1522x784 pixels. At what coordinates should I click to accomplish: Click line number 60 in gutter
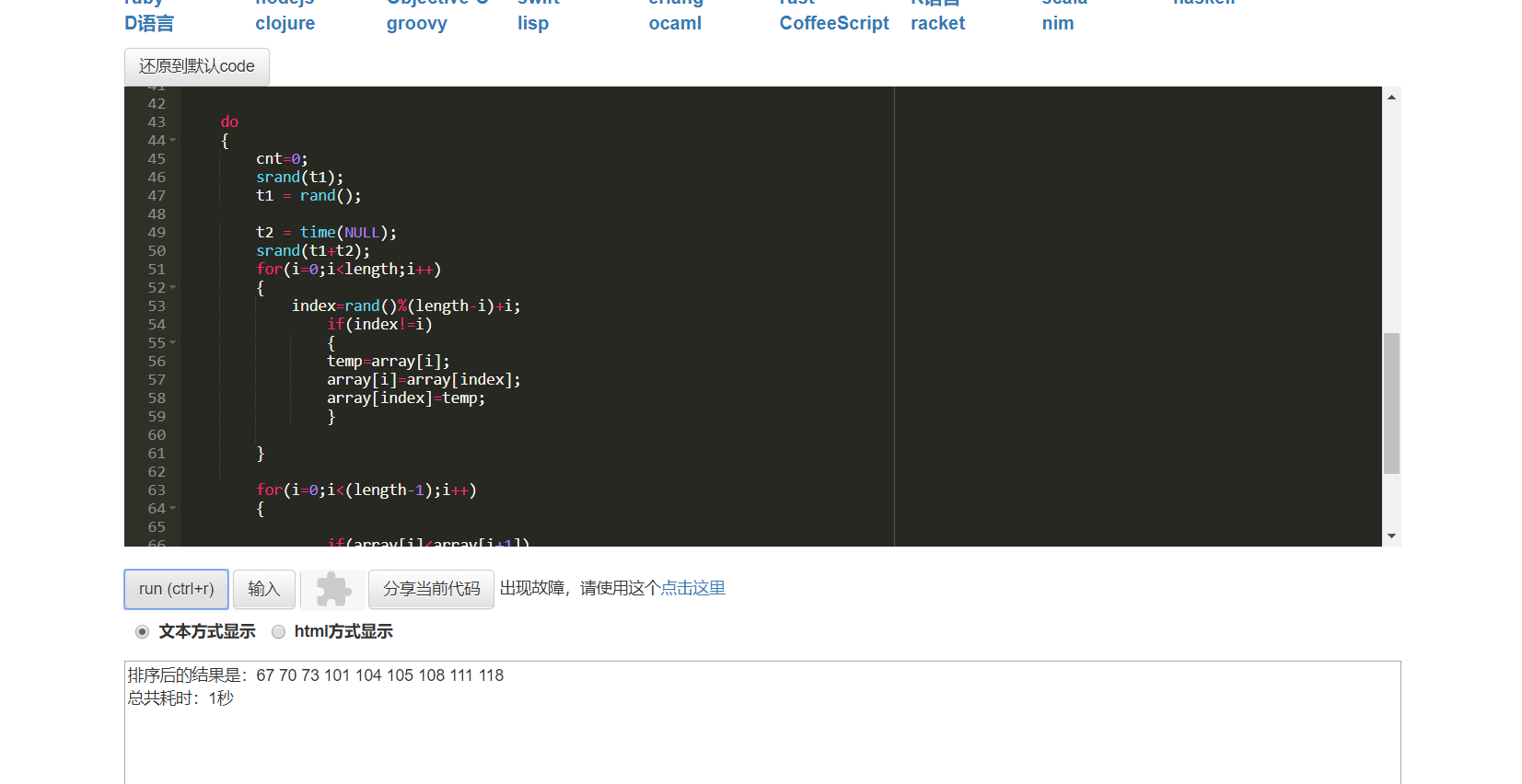(157, 435)
